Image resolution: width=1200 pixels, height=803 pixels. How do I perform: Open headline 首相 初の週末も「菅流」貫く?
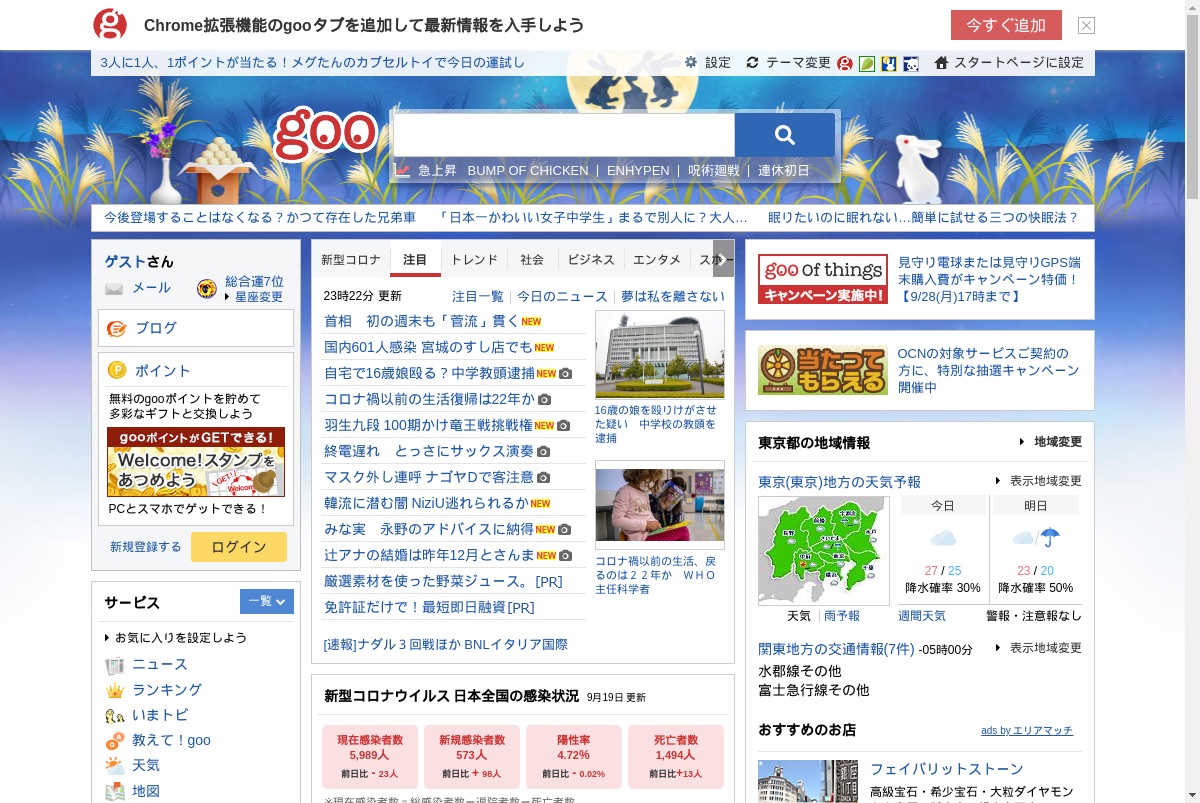pos(422,321)
